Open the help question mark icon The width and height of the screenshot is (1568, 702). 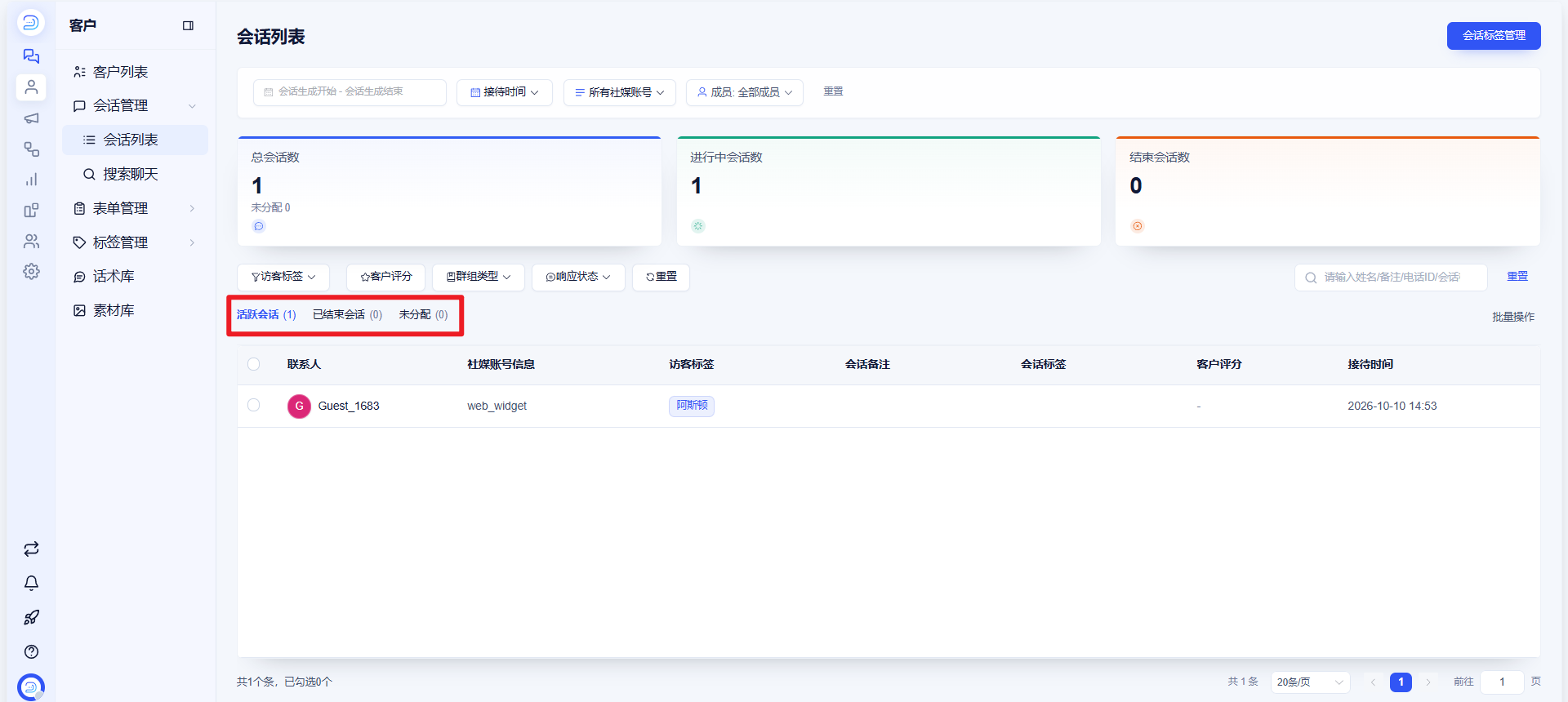pos(31,651)
